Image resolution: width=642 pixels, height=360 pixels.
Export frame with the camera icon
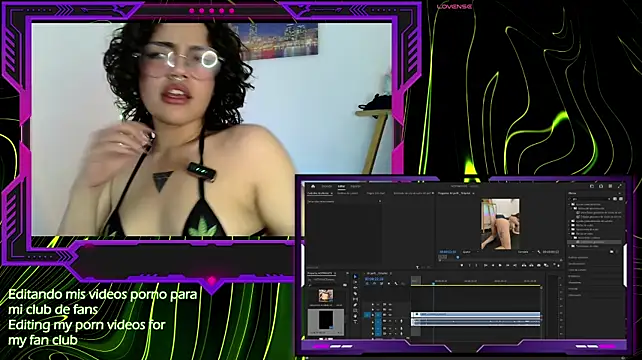pos(539,265)
